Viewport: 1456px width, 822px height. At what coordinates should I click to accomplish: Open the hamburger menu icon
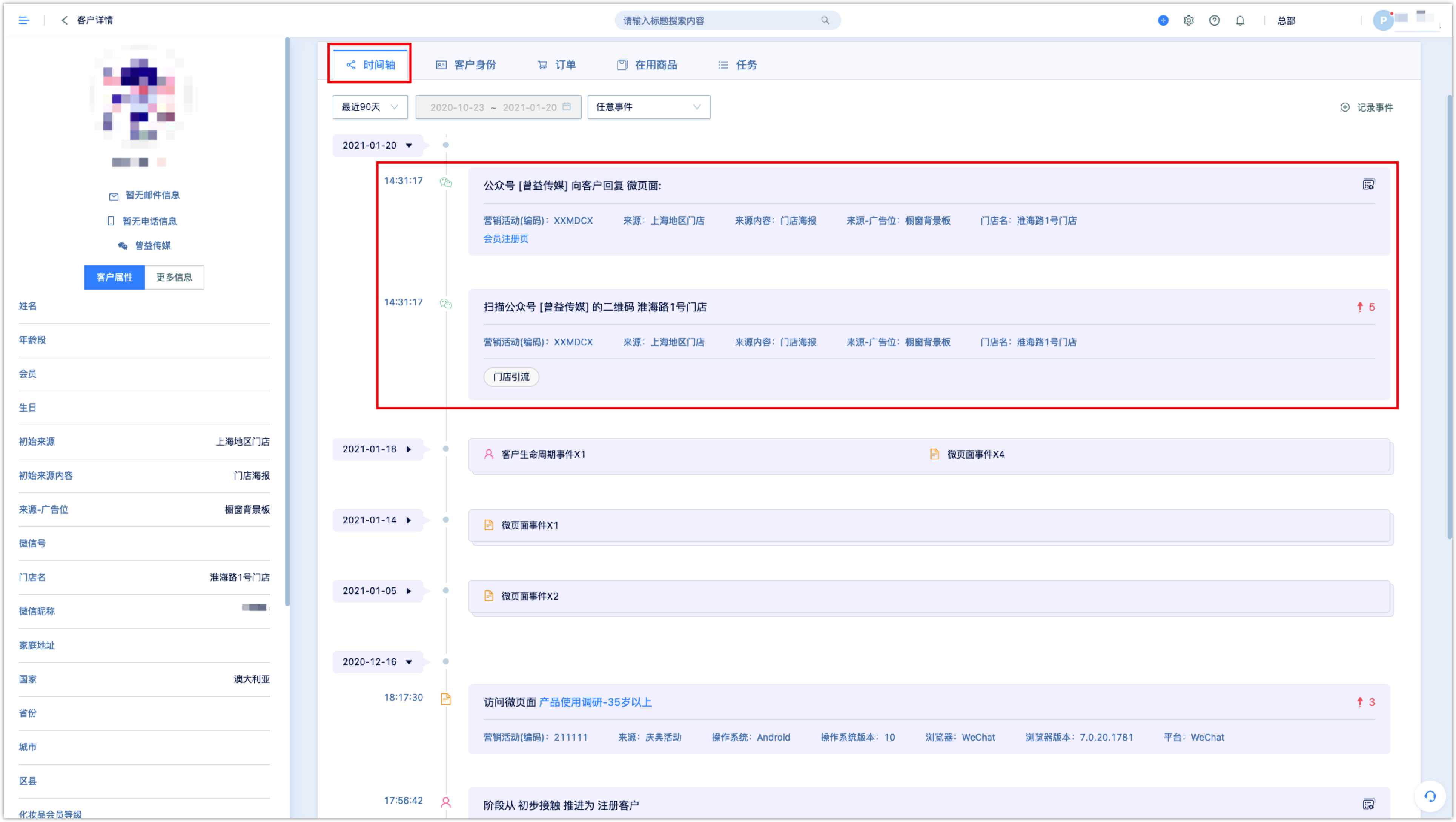click(24, 20)
